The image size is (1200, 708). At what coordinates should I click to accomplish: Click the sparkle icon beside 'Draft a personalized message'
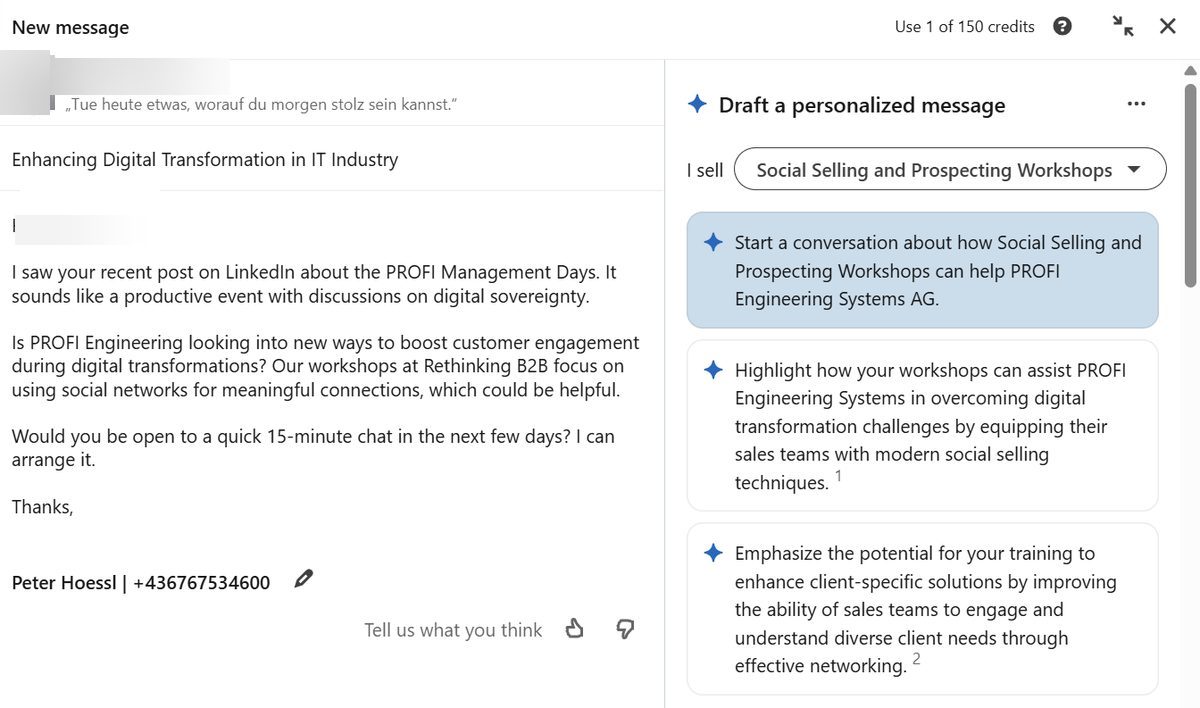coord(696,105)
